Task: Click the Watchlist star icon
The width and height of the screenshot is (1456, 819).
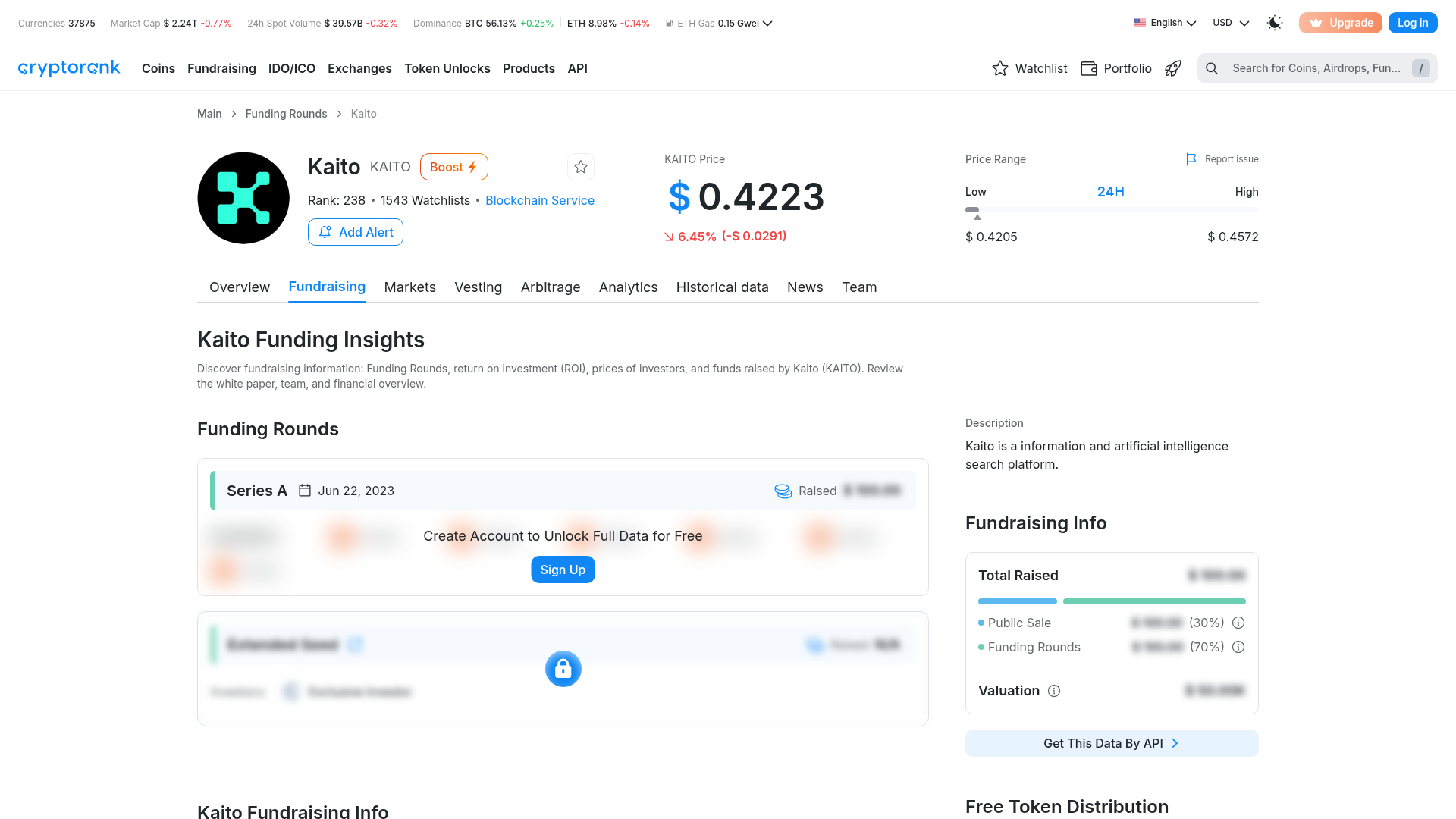Action: tap(1000, 68)
